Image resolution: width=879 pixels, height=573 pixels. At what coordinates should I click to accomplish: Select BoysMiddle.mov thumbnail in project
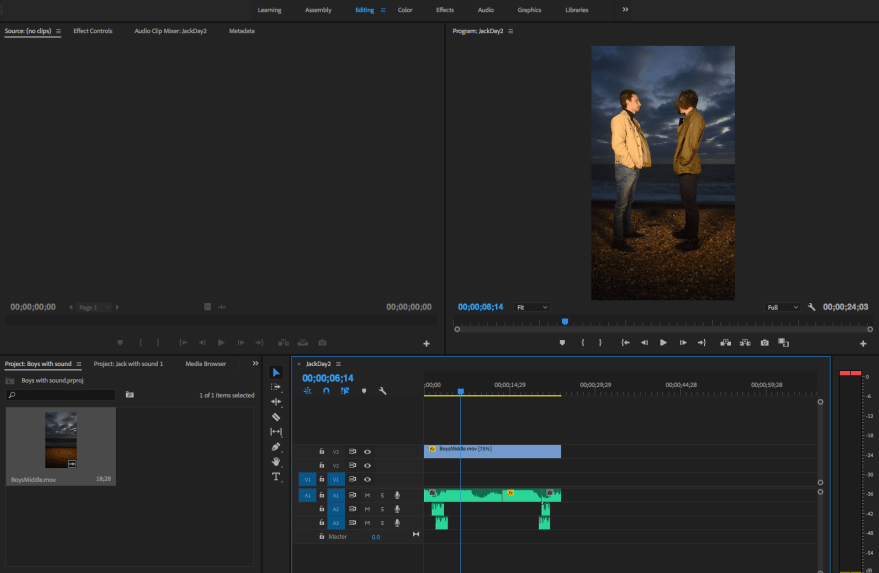coord(61,440)
